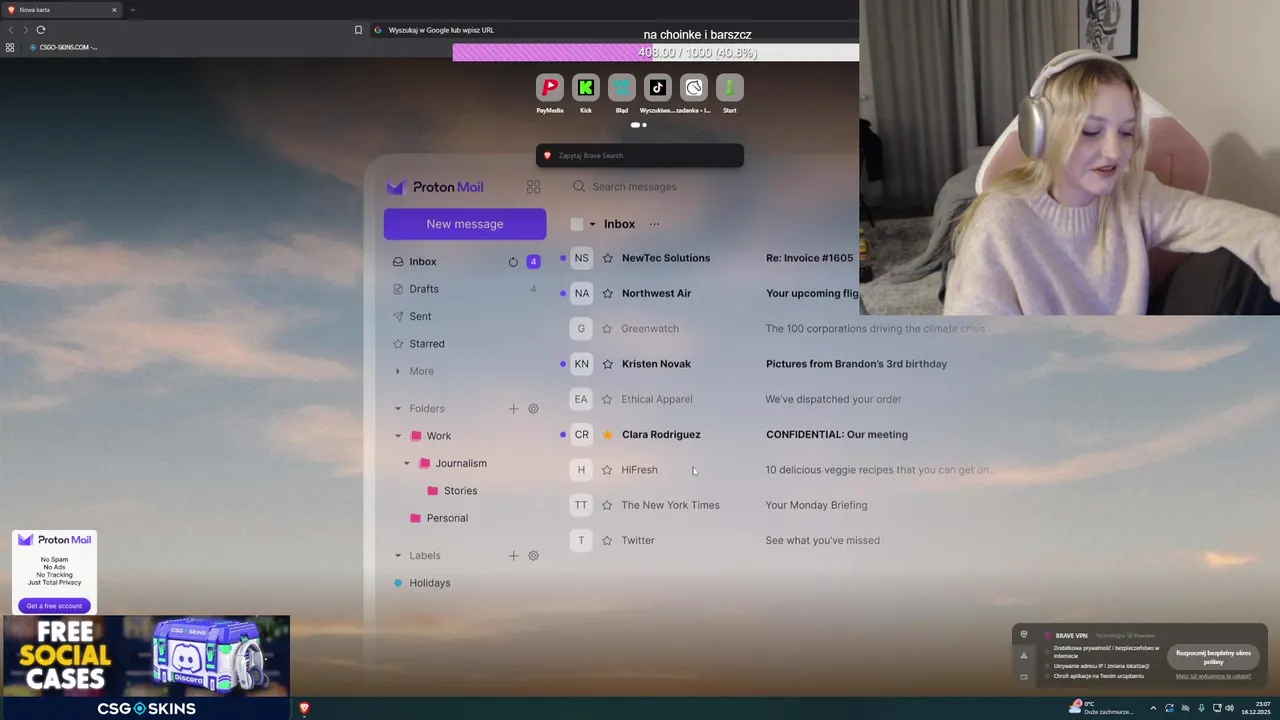
Task: Collapse the Labels section arrow
Action: (x=398, y=556)
